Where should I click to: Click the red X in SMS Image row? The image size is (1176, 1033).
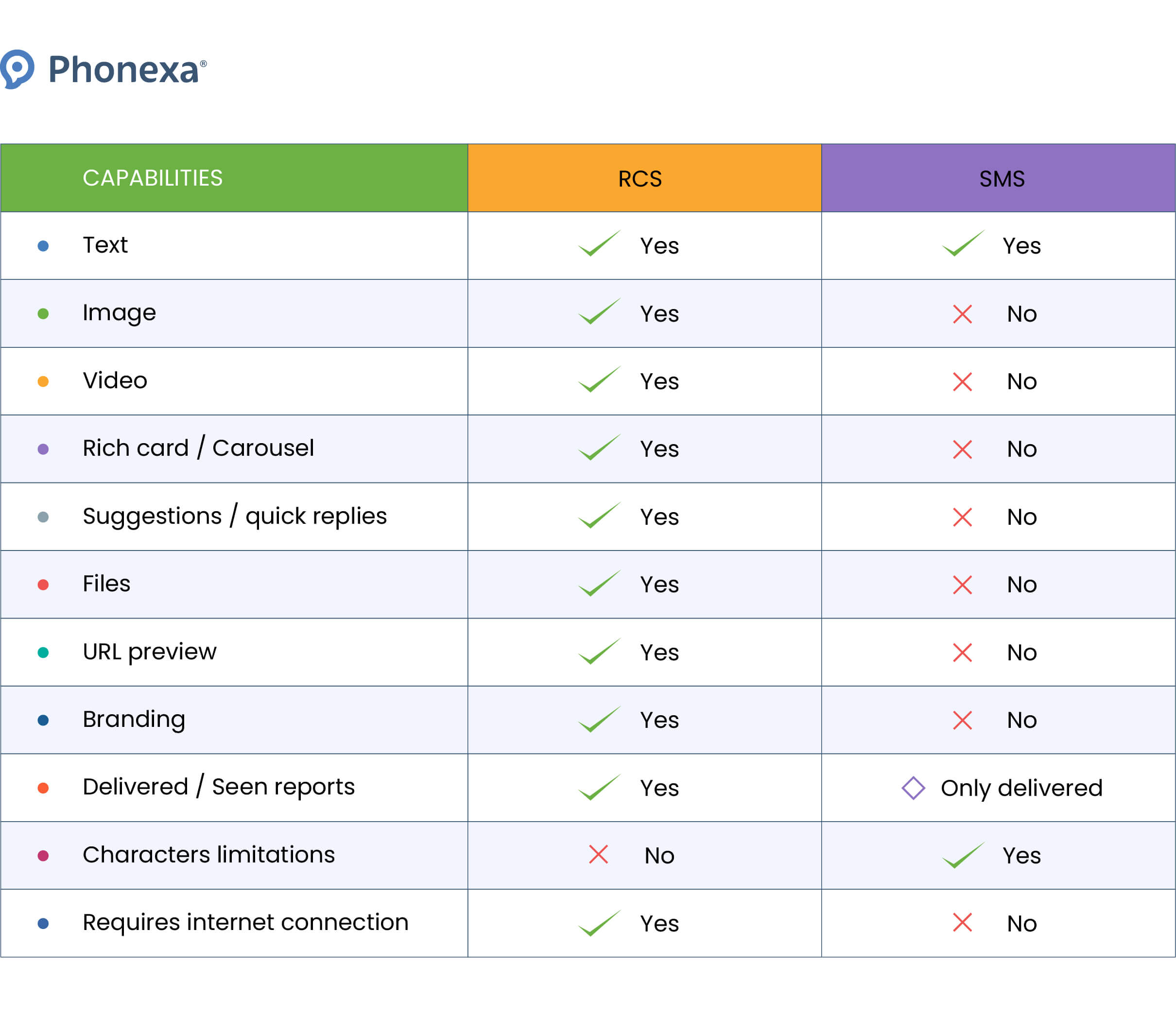coord(962,314)
